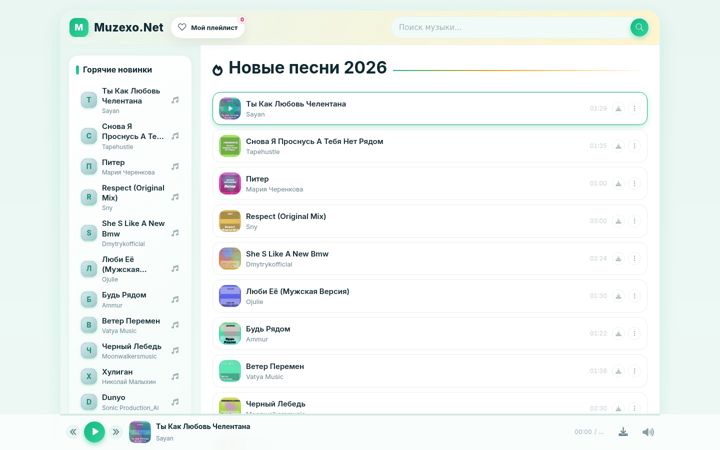Download Ветер Перемен from main list
This screenshot has height=450, width=720.
coord(619,371)
